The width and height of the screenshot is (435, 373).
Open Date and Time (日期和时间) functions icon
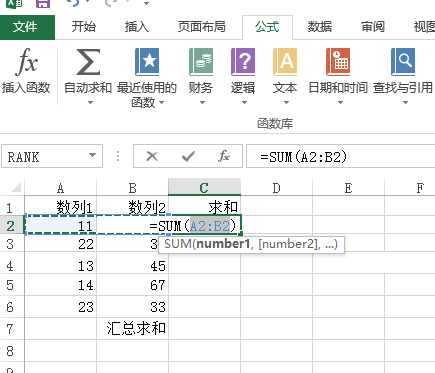tap(338, 62)
